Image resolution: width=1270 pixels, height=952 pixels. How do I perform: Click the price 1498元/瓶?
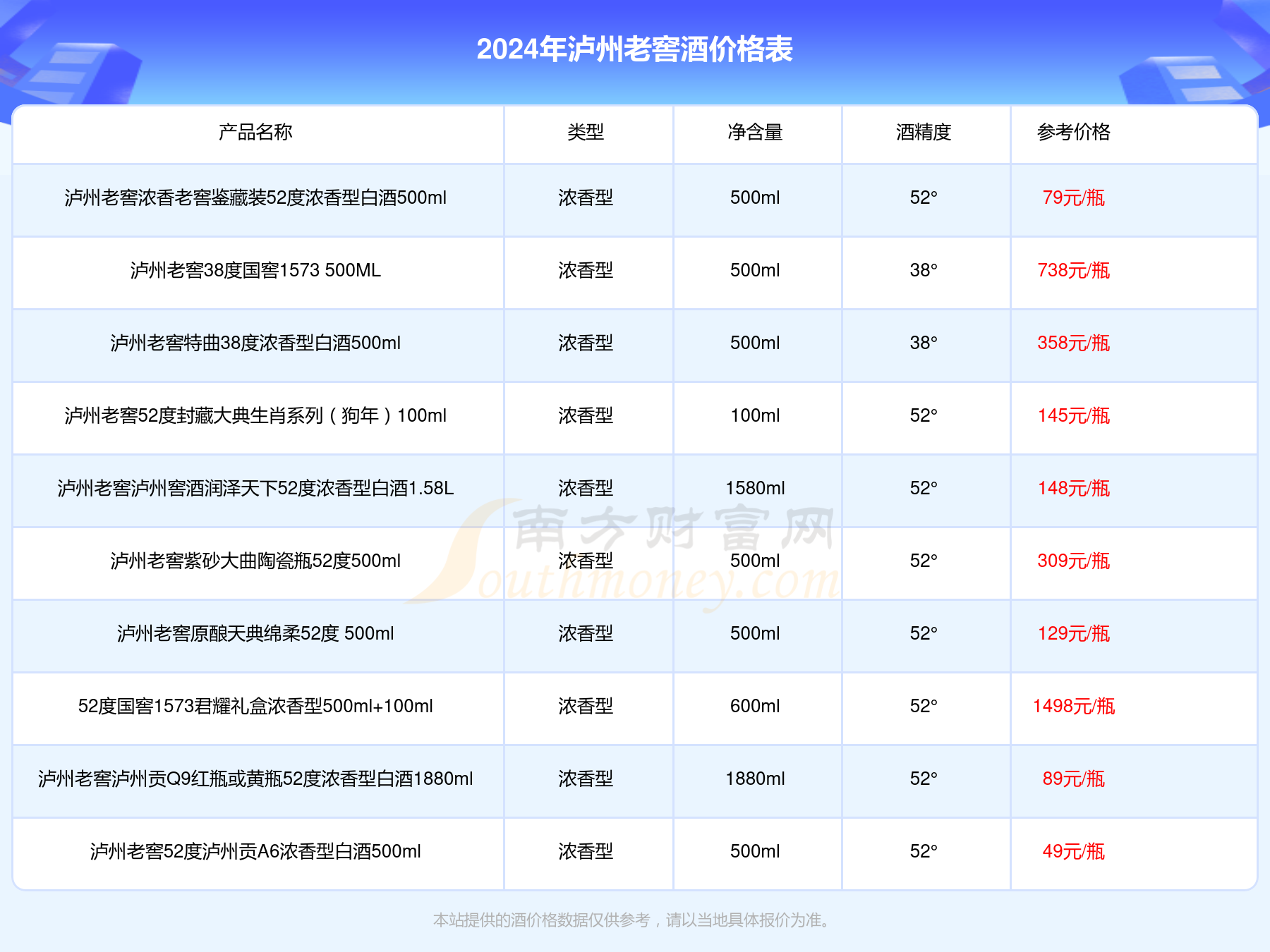(1073, 707)
